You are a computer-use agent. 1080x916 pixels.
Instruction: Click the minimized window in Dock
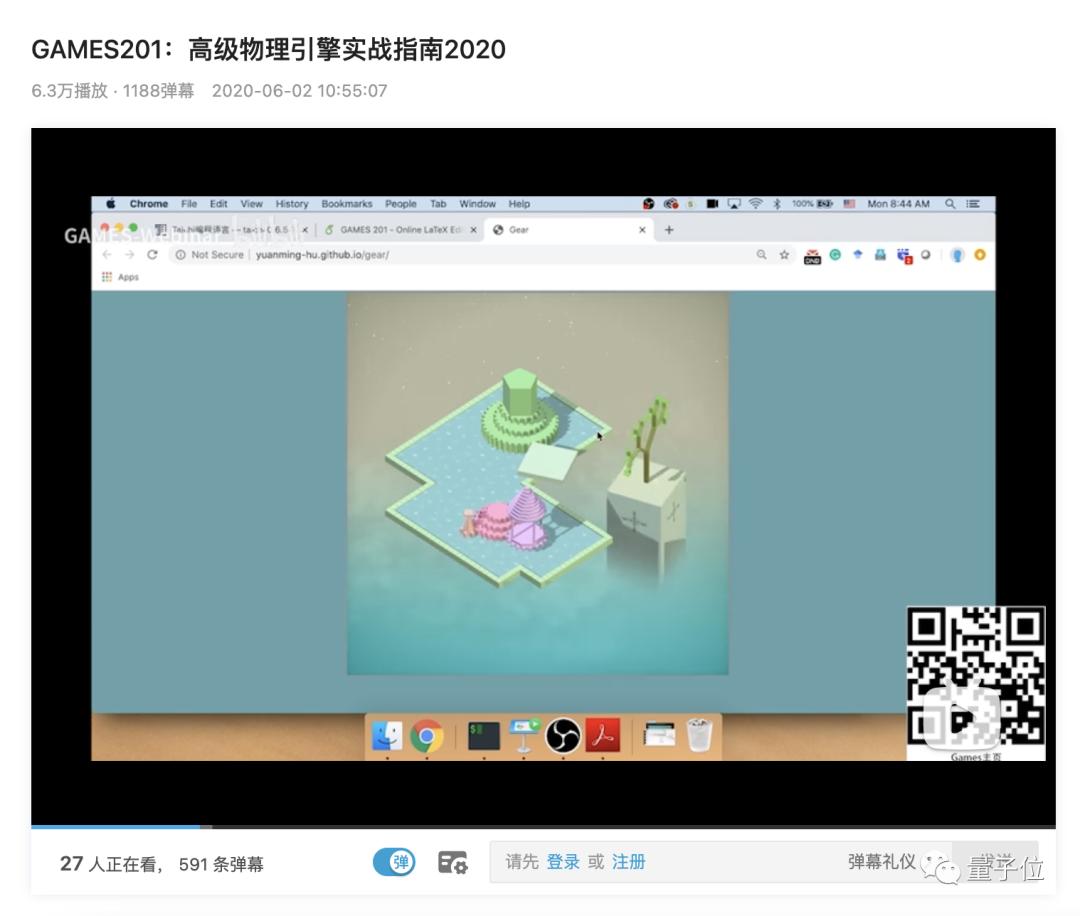click(659, 735)
